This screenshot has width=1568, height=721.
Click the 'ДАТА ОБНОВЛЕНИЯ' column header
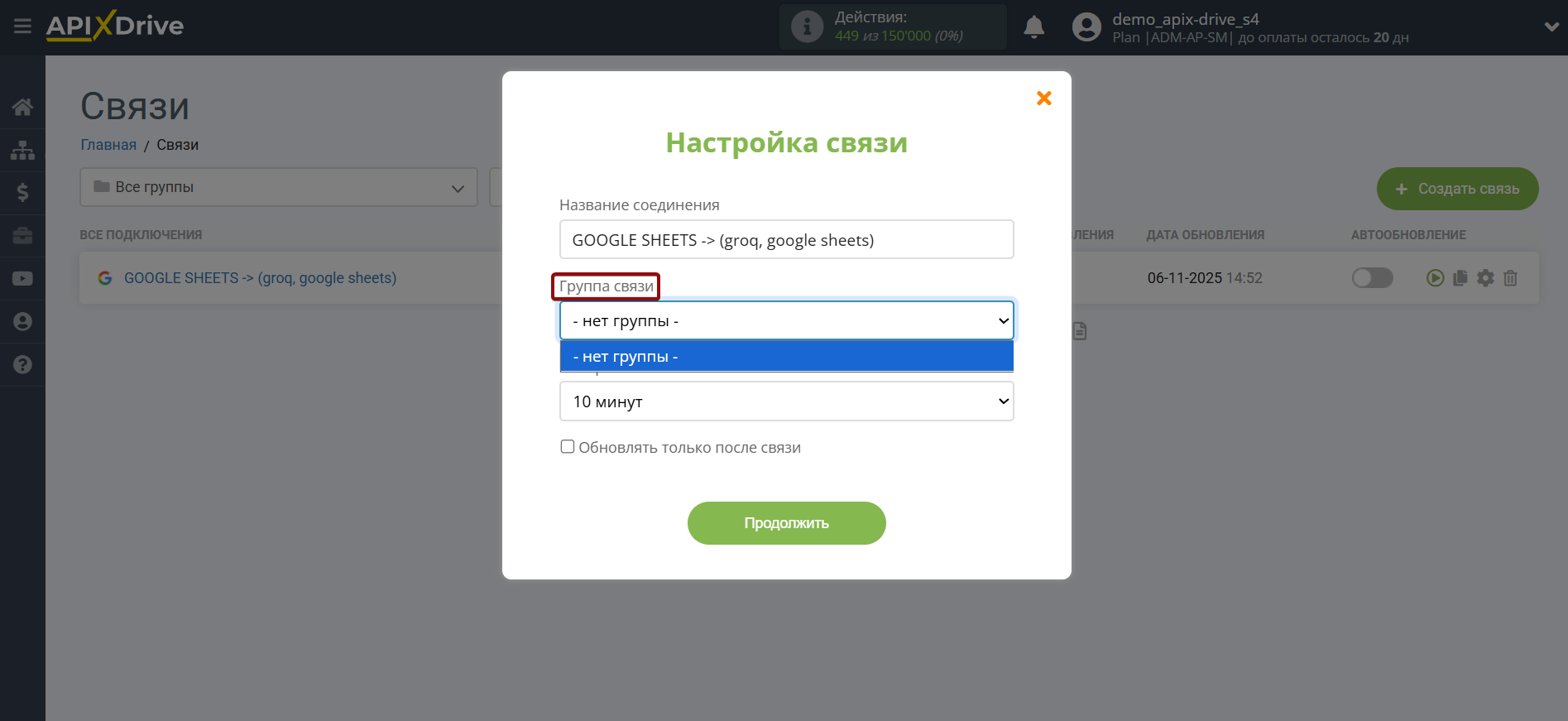tap(1206, 235)
